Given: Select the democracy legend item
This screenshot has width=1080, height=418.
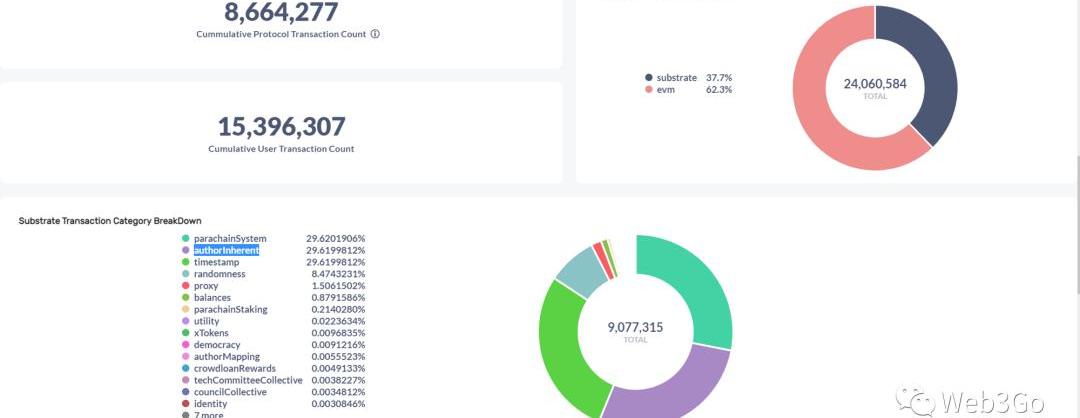Looking at the screenshot, I should (217, 344).
